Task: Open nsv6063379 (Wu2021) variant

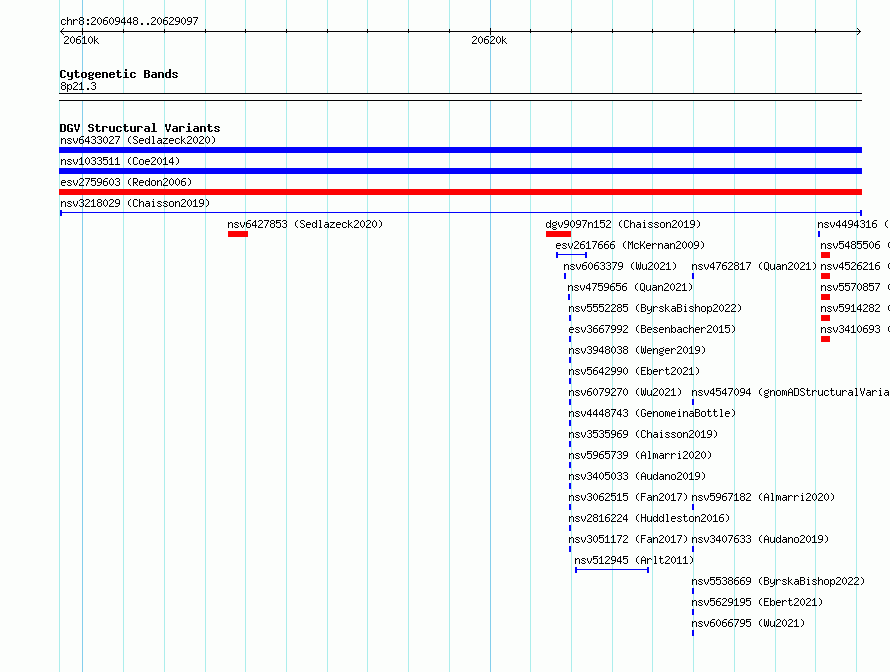Action: click(x=620, y=266)
